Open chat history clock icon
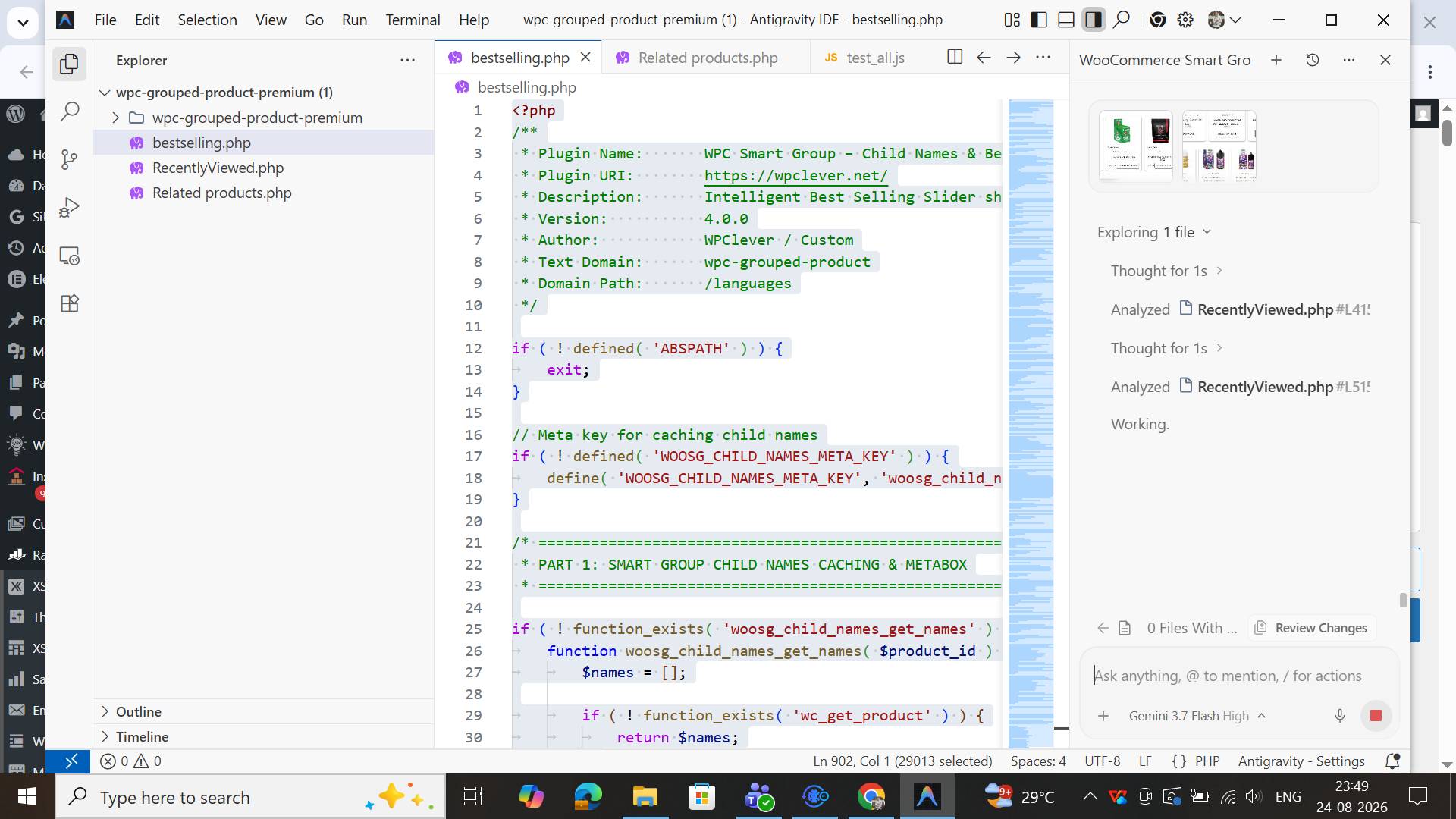 (x=1313, y=60)
